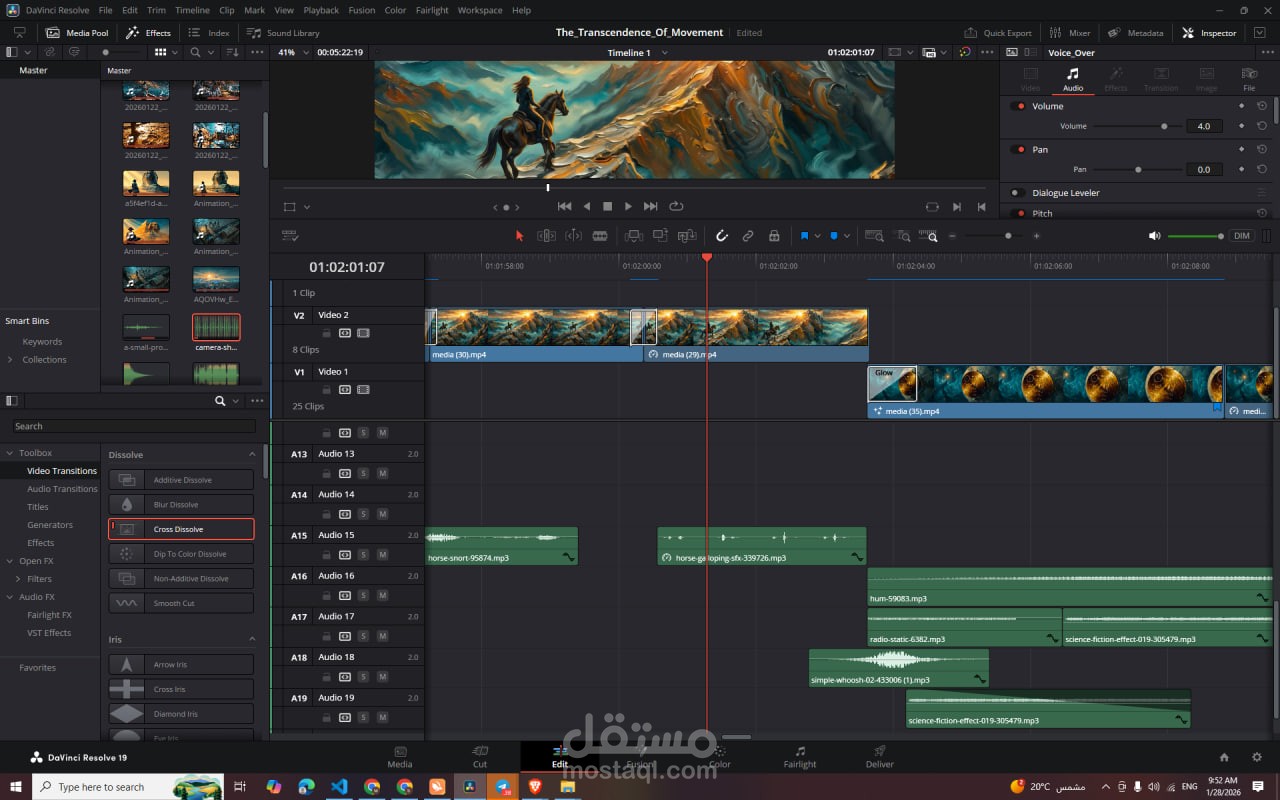This screenshot has height=800, width=1280.
Task: Open the Fairlight menu
Action: pos(432,10)
